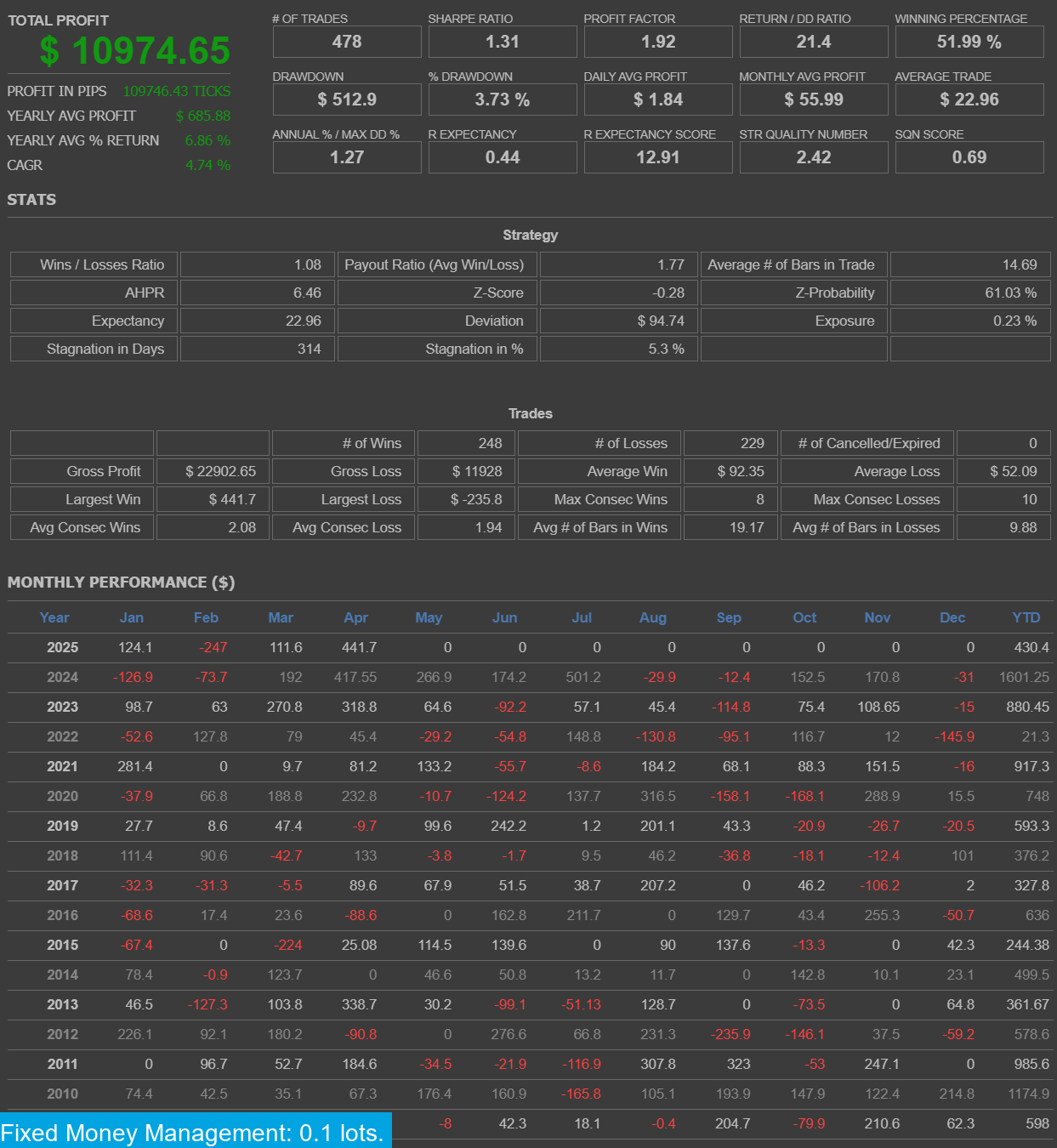Select the Payout Ratio (Avg Win/Loss) cell
Image resolution: width=1057 pixels, height=1148 pixels.
[x=437, y=264]
